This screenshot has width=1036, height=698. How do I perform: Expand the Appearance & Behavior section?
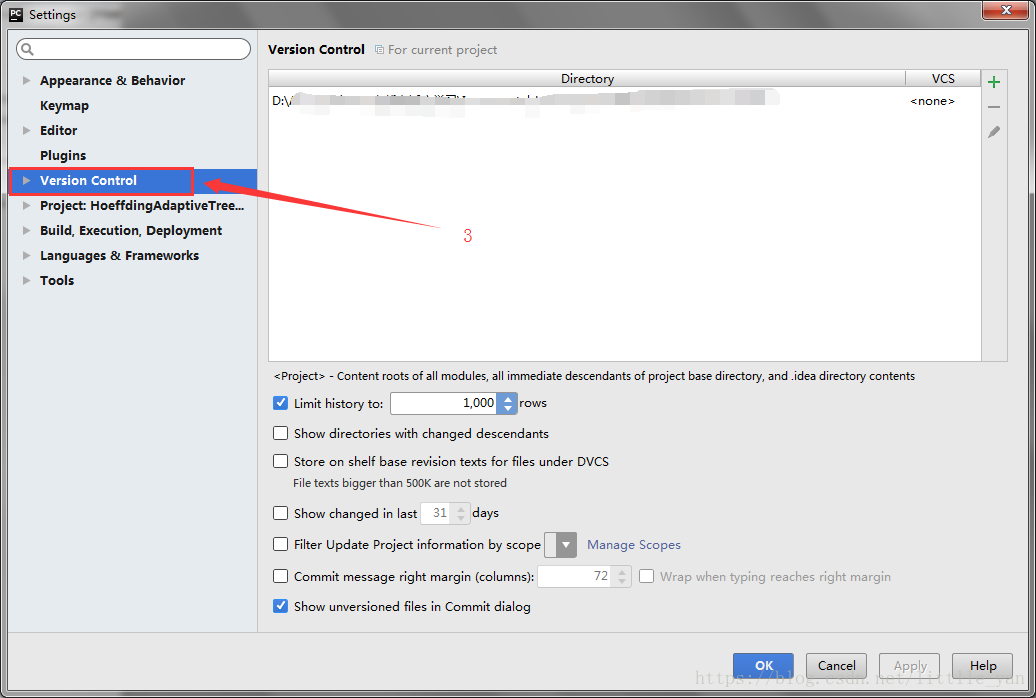pos(24,80)
